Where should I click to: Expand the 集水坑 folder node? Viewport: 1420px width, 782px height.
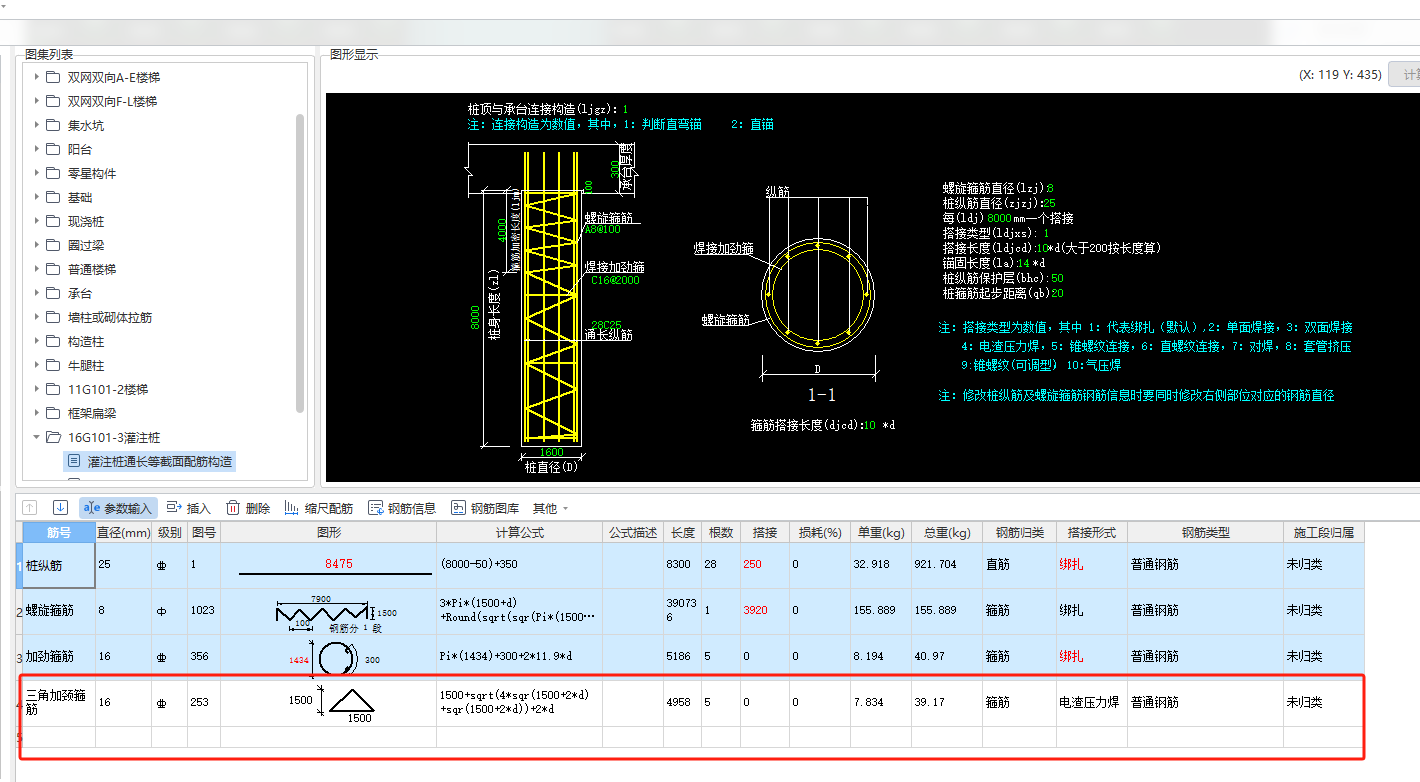click(37, 125)
